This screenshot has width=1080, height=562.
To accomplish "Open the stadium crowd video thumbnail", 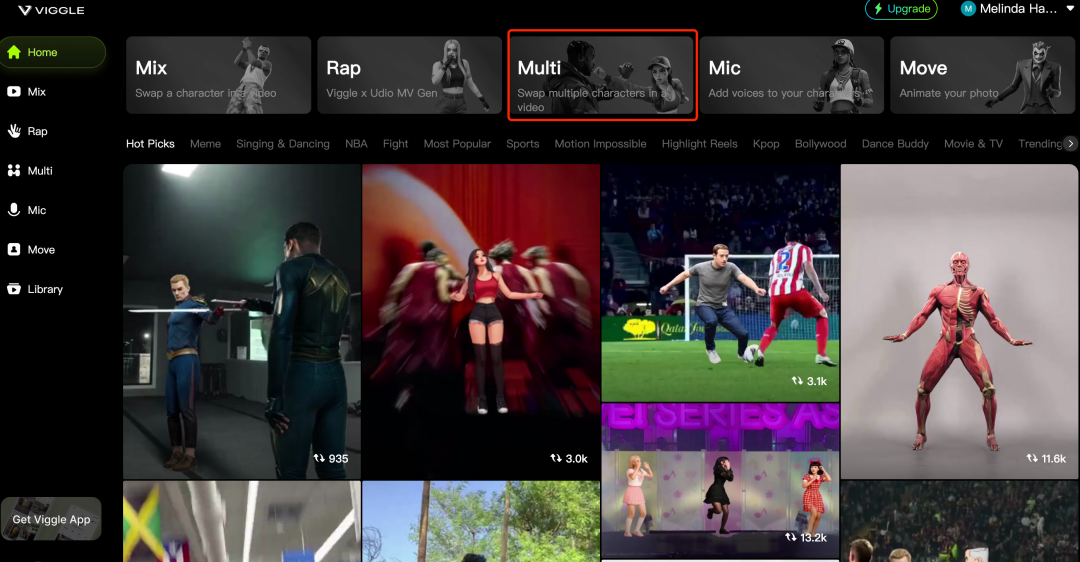I will click(x=959, y=521).
